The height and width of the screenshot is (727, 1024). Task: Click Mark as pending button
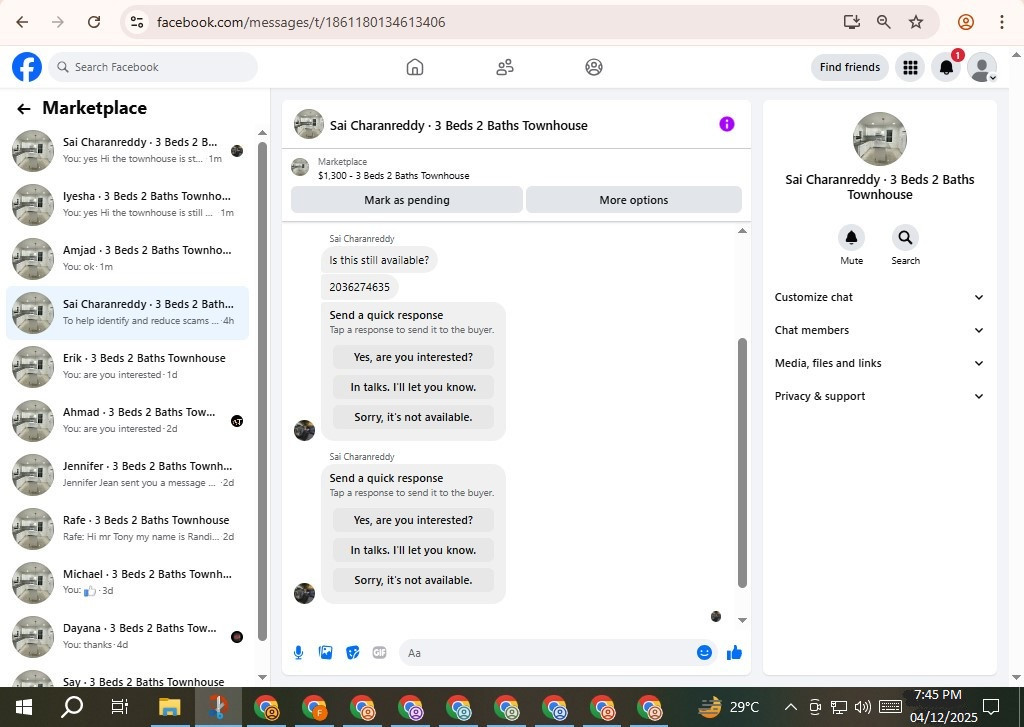coord(407,200)
